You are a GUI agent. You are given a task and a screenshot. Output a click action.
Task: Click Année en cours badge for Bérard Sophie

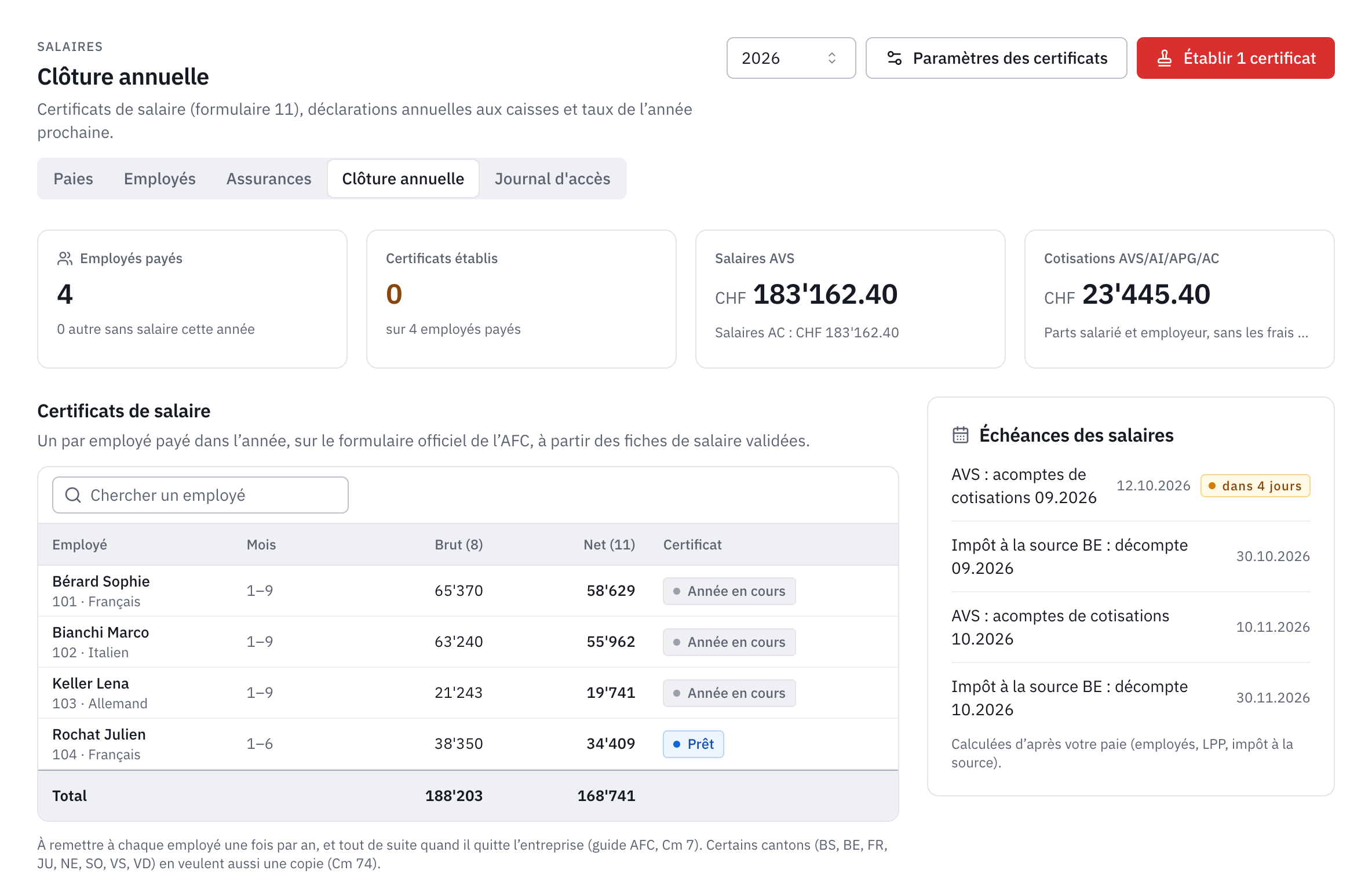729,591
